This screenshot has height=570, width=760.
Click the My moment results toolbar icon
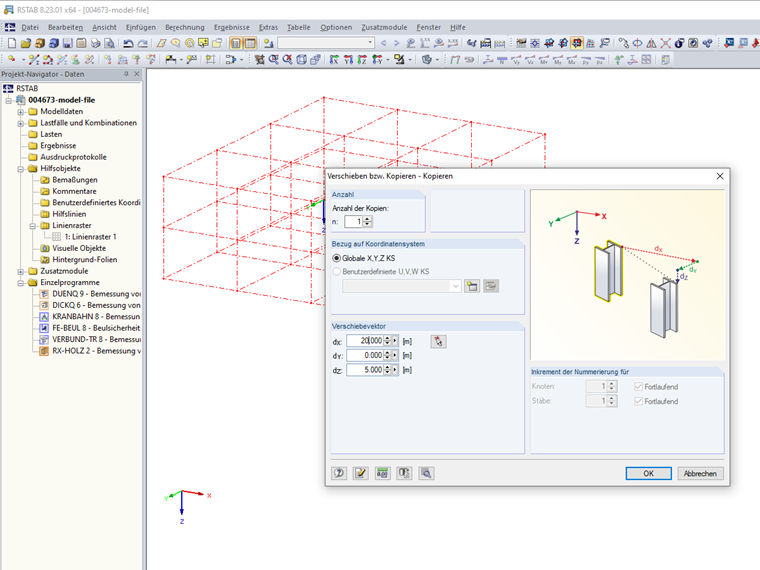[x=557, y=60]
